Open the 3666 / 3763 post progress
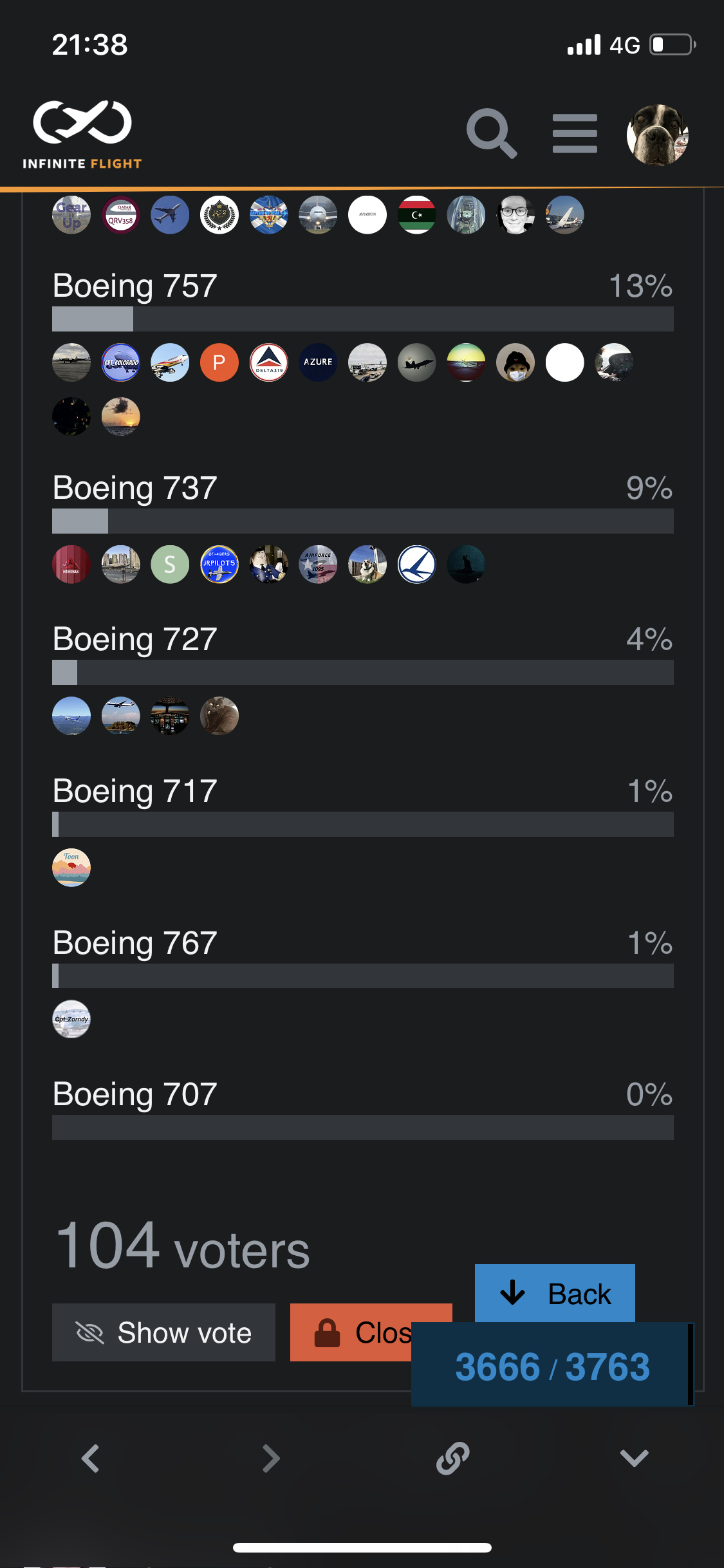This screenshot has height=1568, width=724. coord(552,1367)
